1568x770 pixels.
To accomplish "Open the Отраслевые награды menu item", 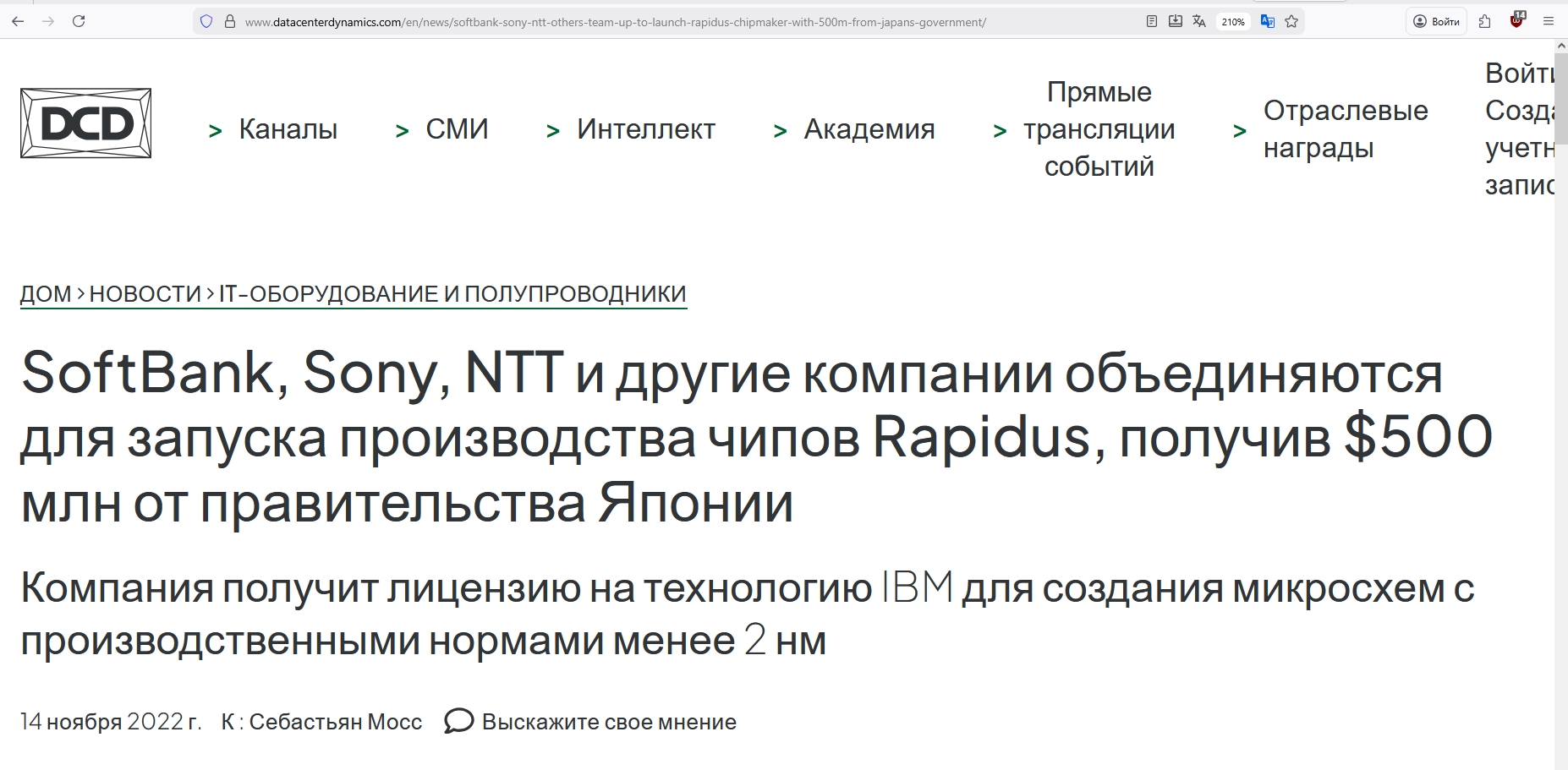I will pos(1345,129).
